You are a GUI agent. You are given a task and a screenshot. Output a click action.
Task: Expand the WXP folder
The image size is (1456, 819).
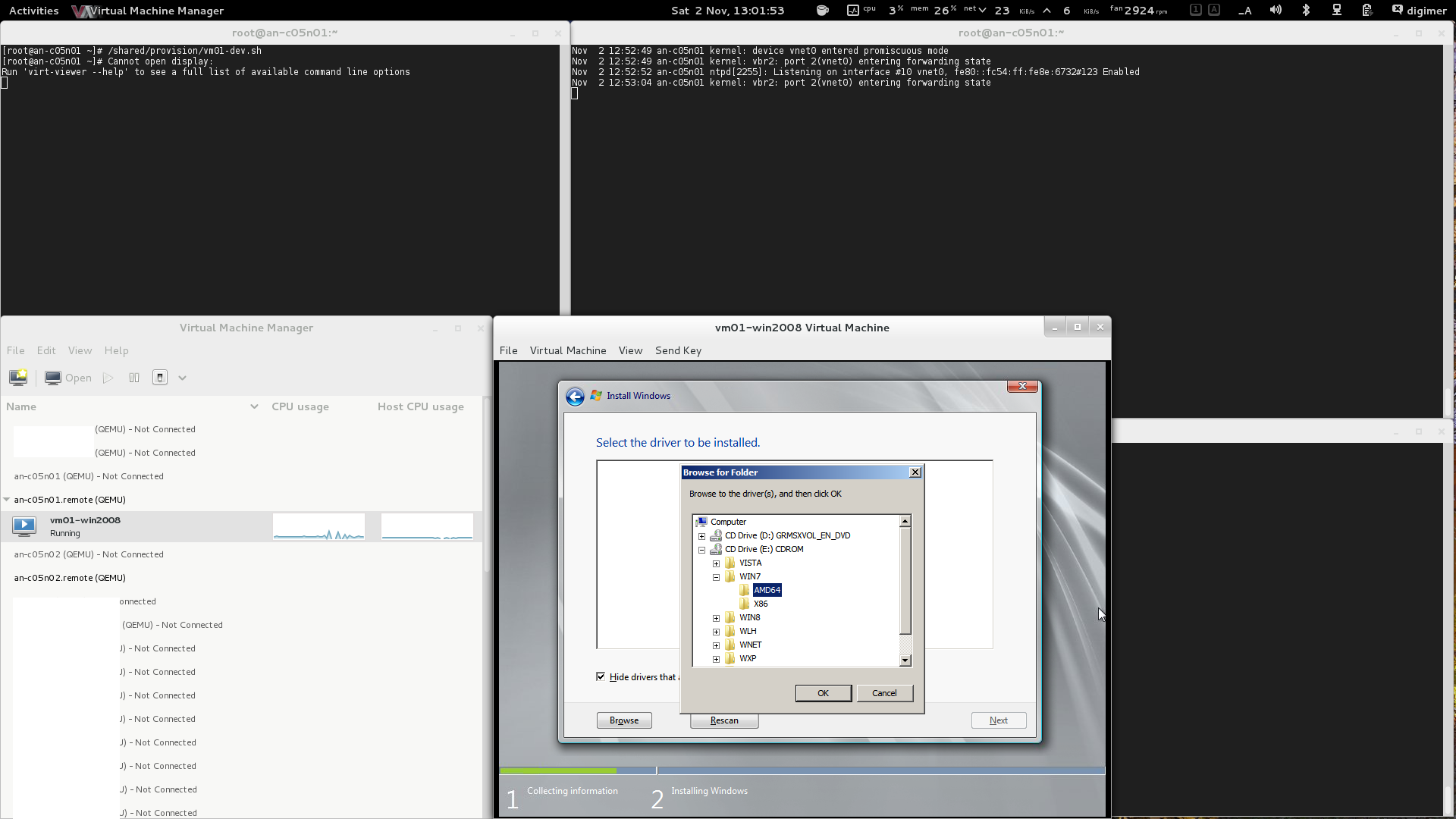click(716, 659)
